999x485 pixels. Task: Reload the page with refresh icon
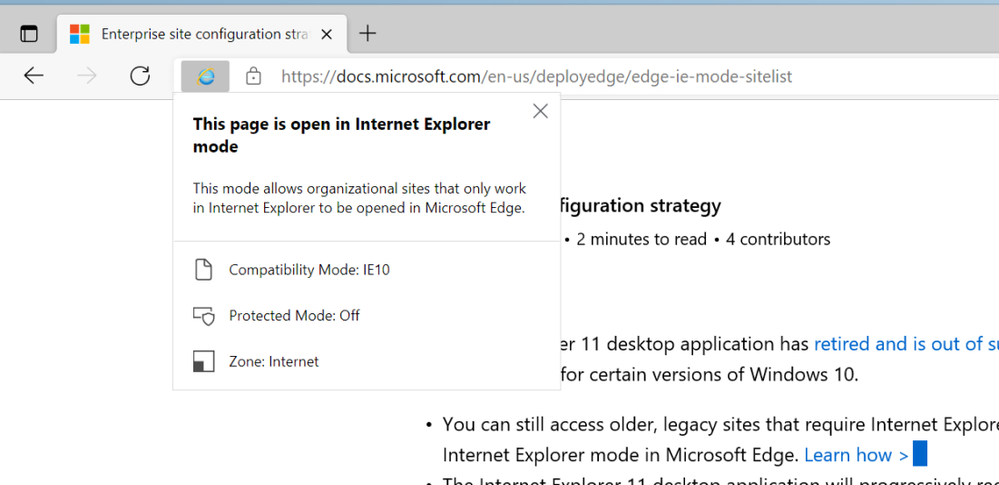[x=140, y=76]
